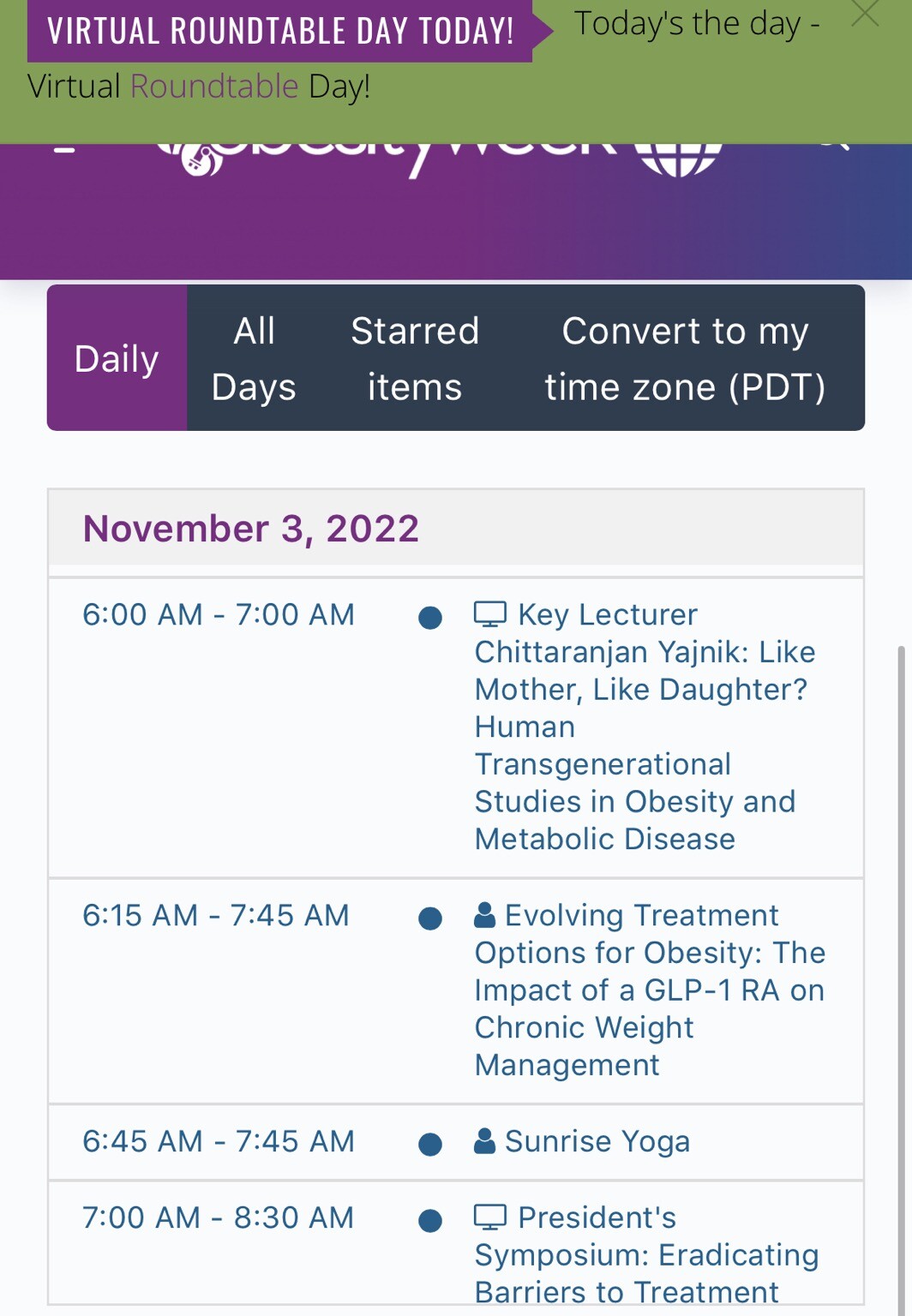Show Starred items

tap(415, 358)
